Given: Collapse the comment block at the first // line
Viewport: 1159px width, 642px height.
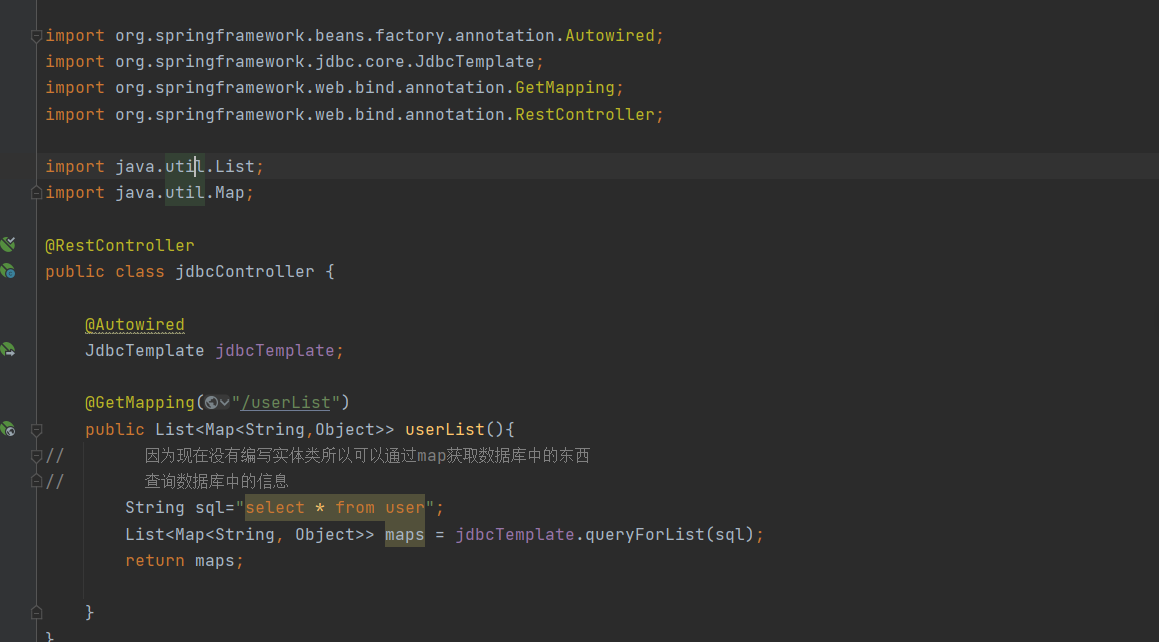Looking at the screenshot, I should point(36,456).
